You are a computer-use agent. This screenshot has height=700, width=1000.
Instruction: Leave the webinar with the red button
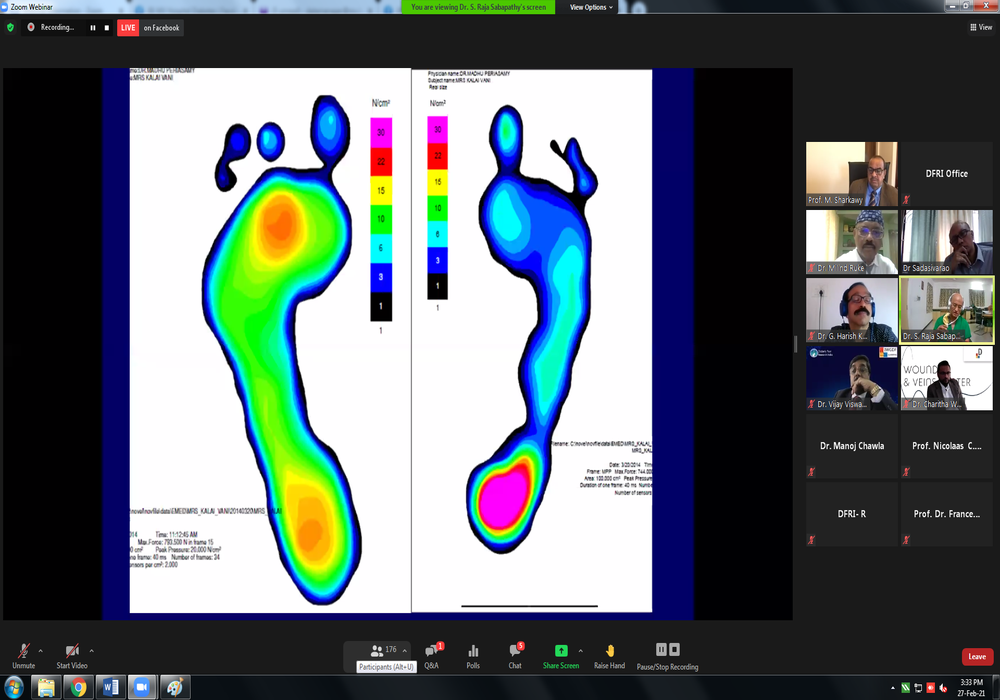[977, 657]
